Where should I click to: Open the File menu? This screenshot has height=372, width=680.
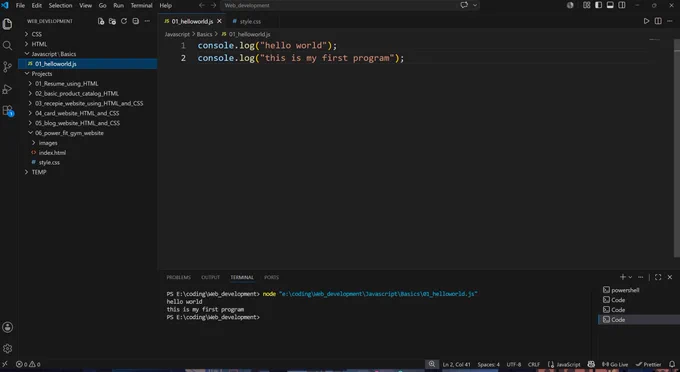(20, 5)
